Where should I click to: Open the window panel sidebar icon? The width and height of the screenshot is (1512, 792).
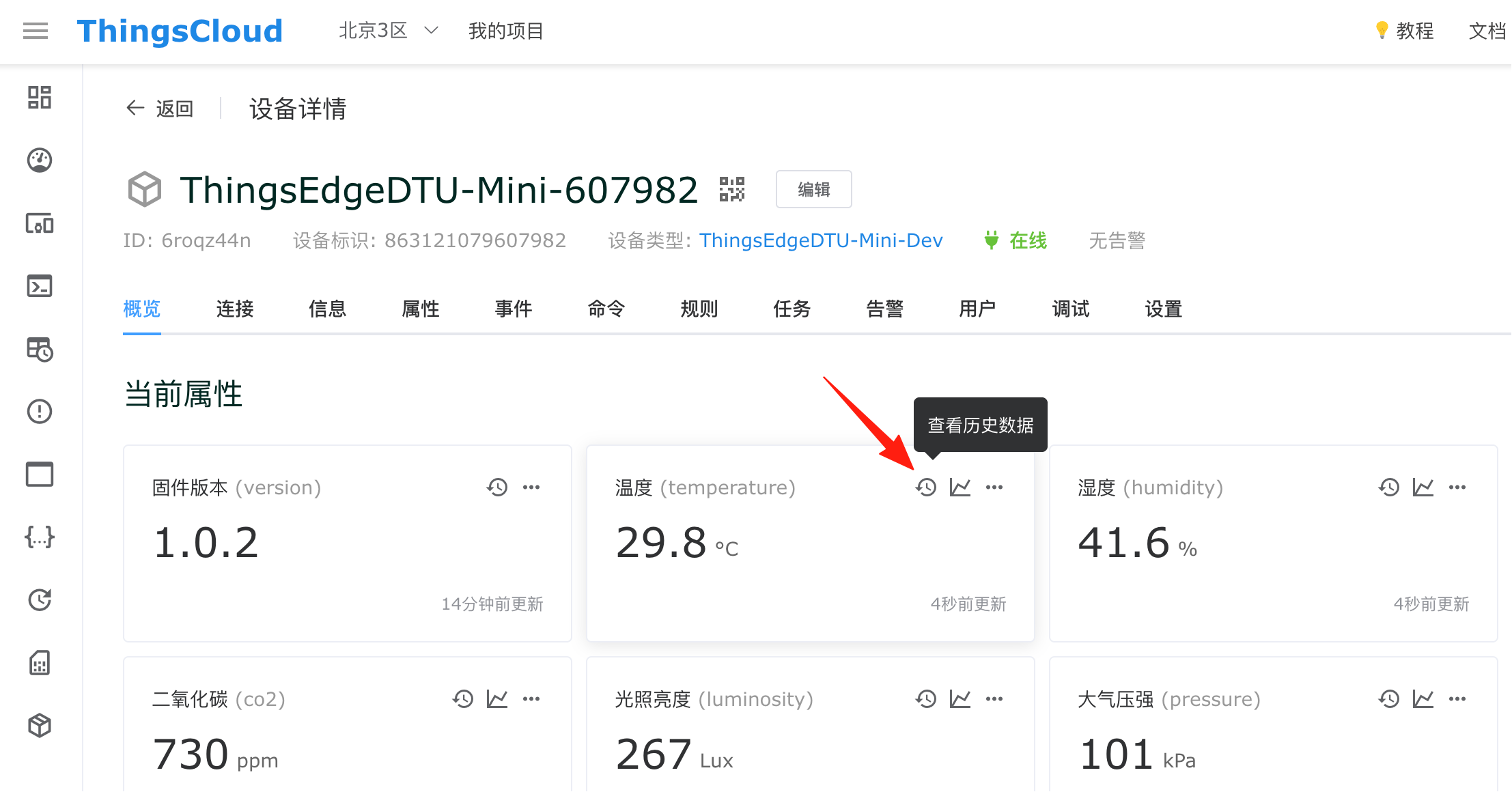click(x=40, y=474)
